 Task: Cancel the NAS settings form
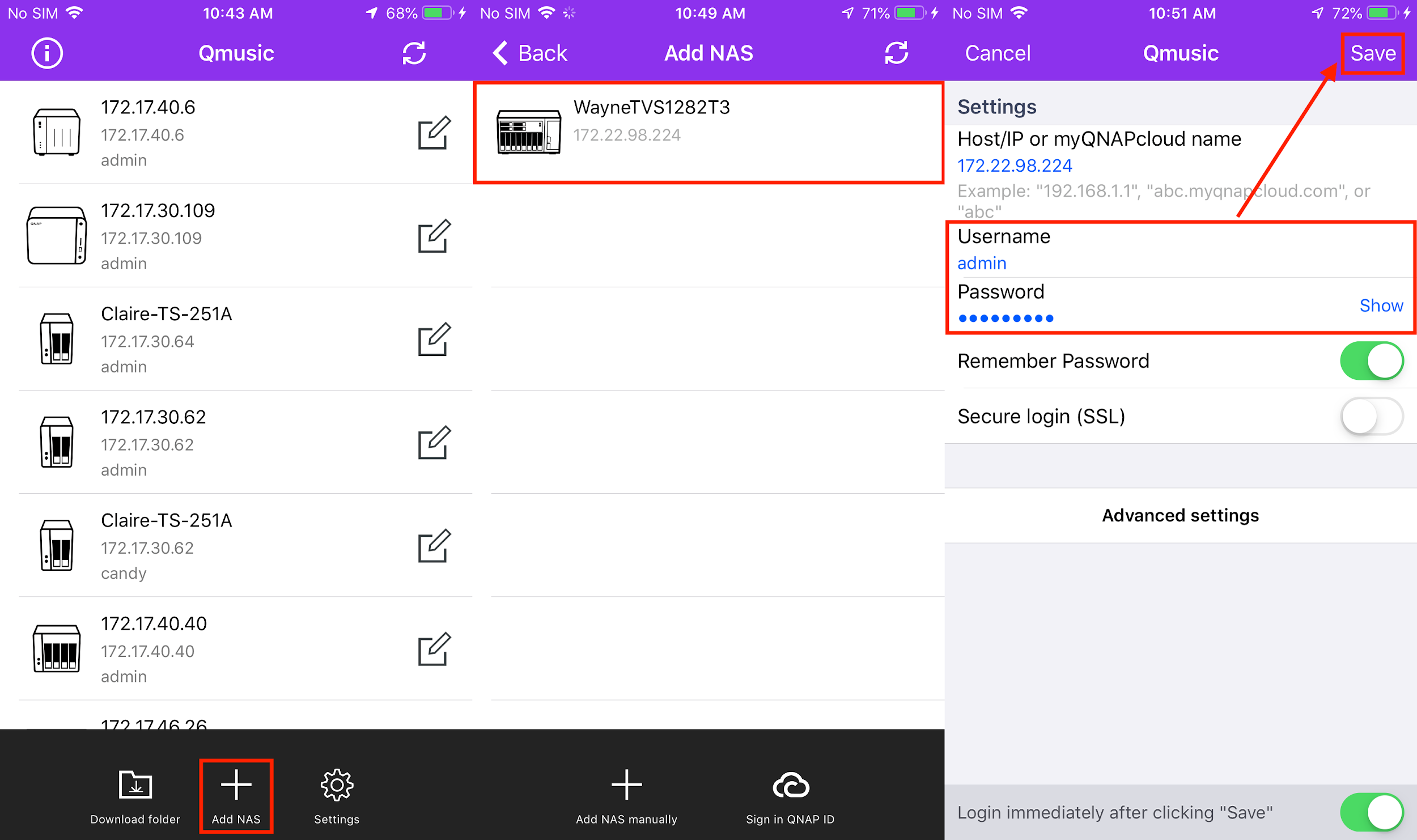(998, 53)
